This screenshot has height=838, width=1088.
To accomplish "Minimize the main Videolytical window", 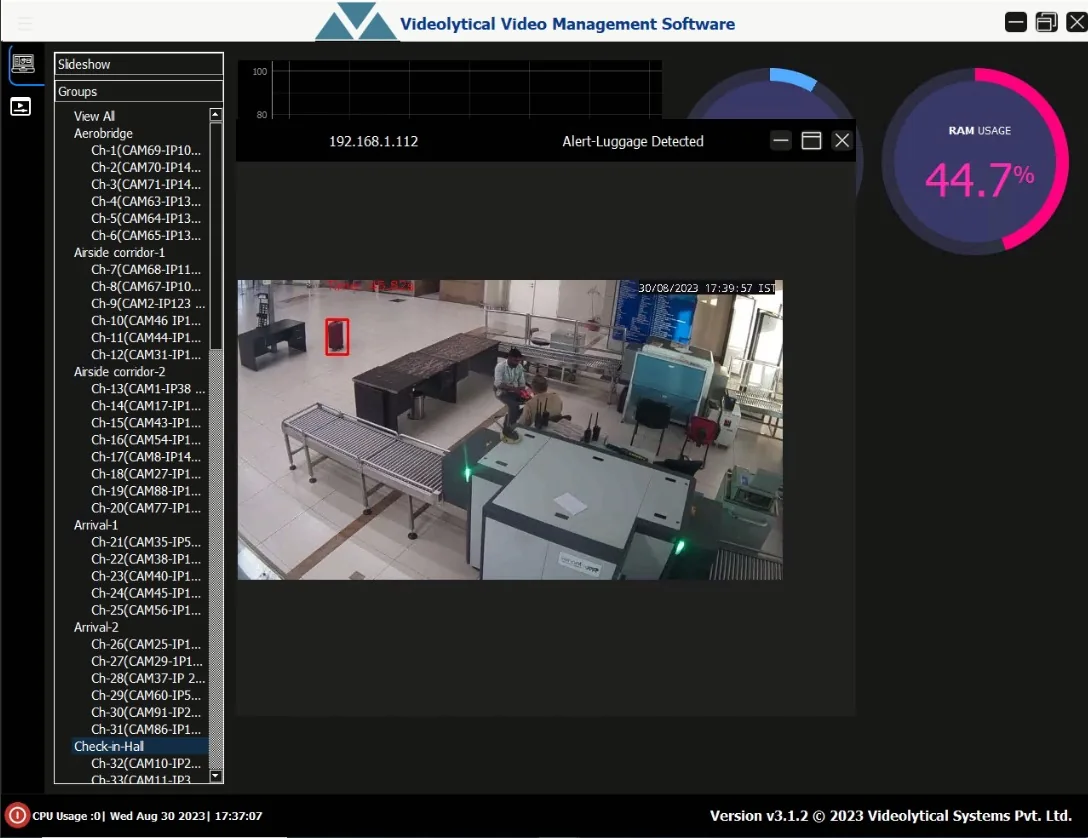I will [x=1016, y=22].
